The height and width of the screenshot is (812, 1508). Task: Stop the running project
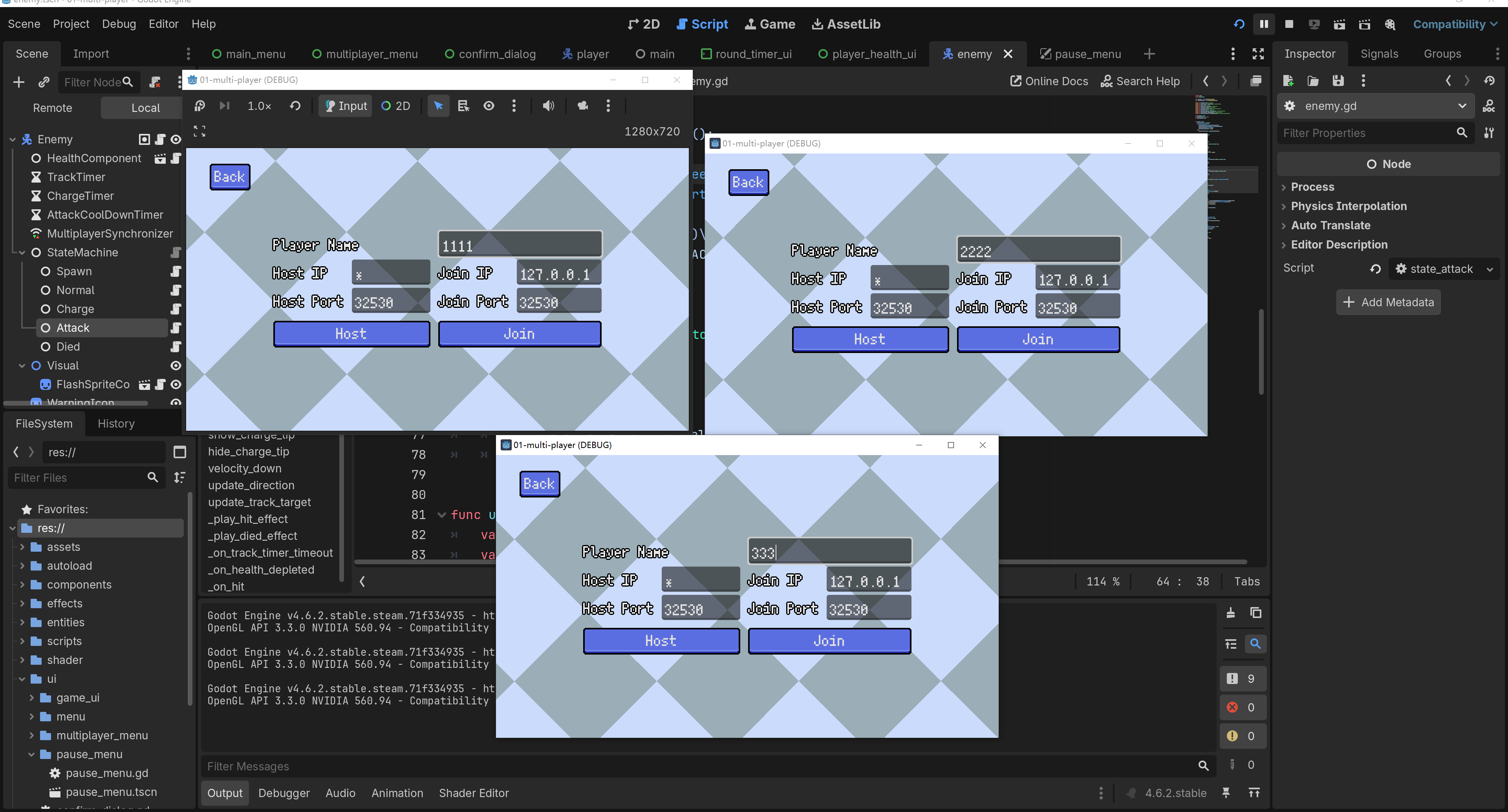click(x=1288, y=24)
